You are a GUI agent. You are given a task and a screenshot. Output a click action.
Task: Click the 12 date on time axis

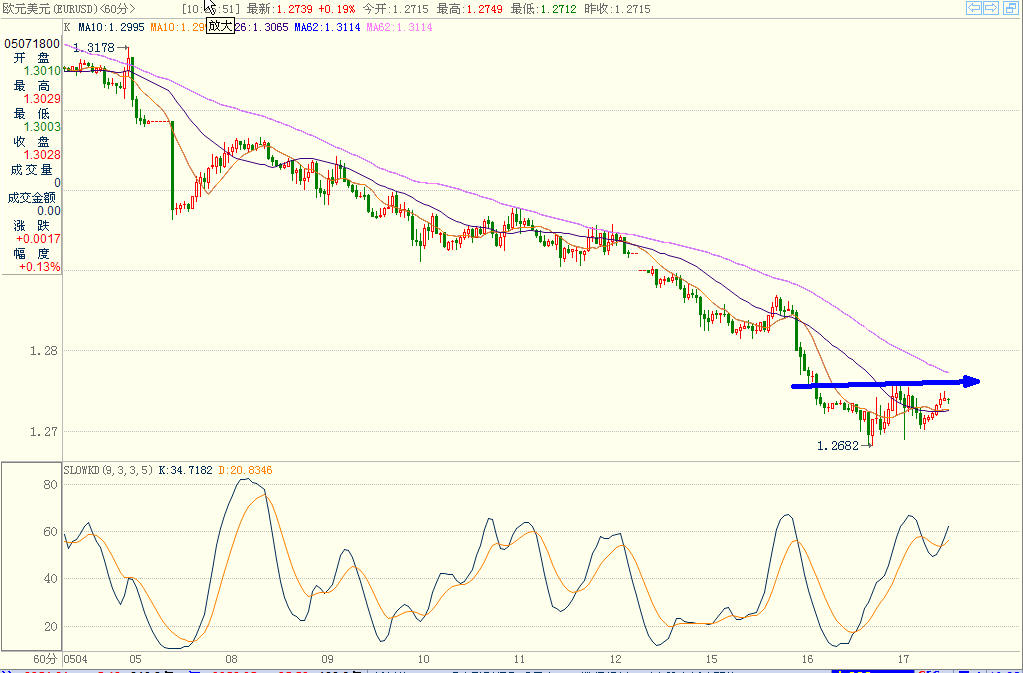click(615, 659)
